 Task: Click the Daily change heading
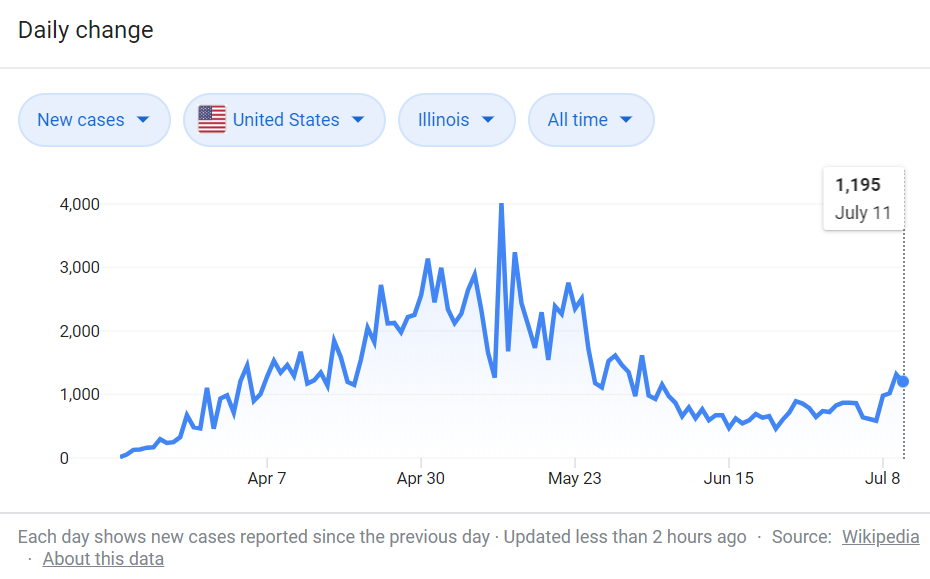tap(86, 30)
